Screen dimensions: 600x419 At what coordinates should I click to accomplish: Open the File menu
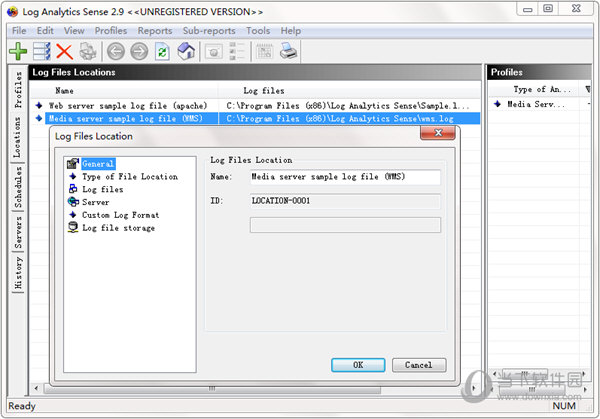tap(19, 31)
